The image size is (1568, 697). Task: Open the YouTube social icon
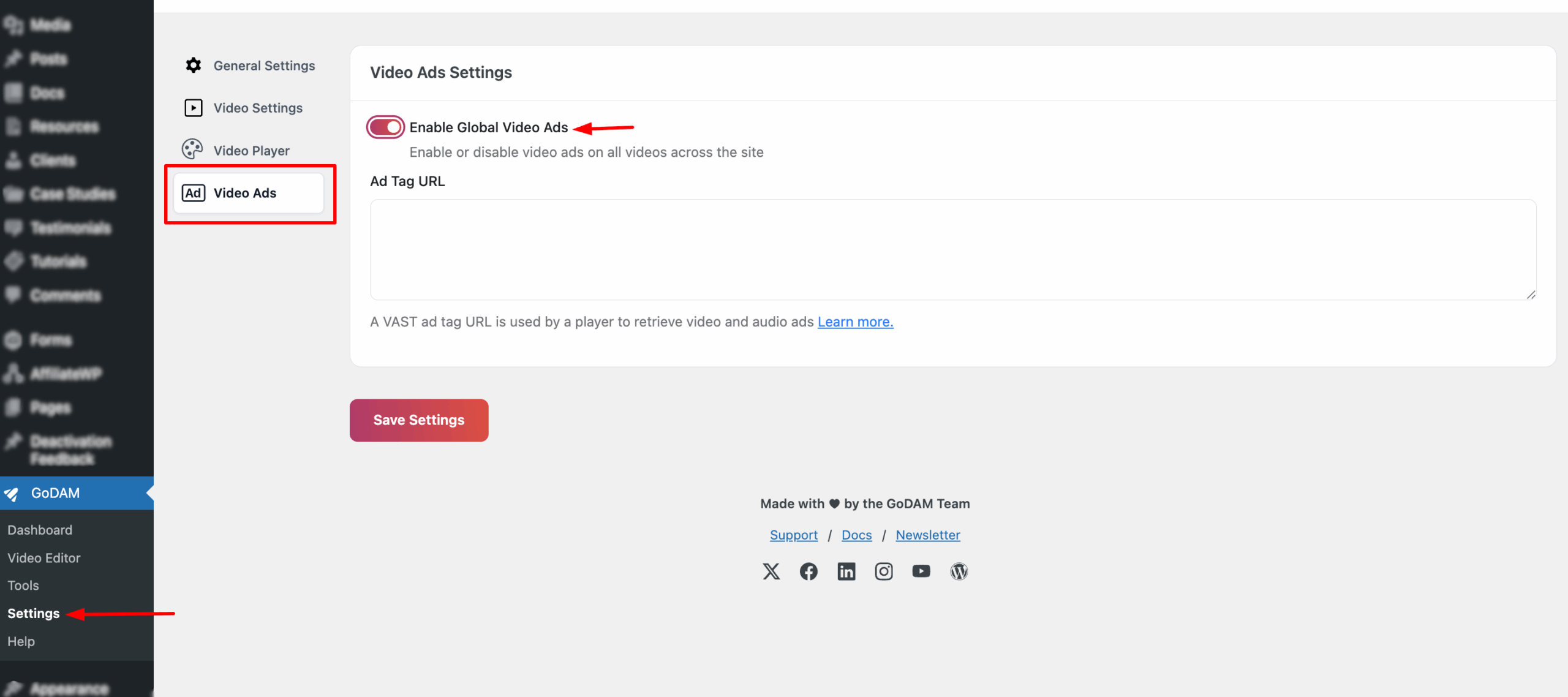pos(921,571)
